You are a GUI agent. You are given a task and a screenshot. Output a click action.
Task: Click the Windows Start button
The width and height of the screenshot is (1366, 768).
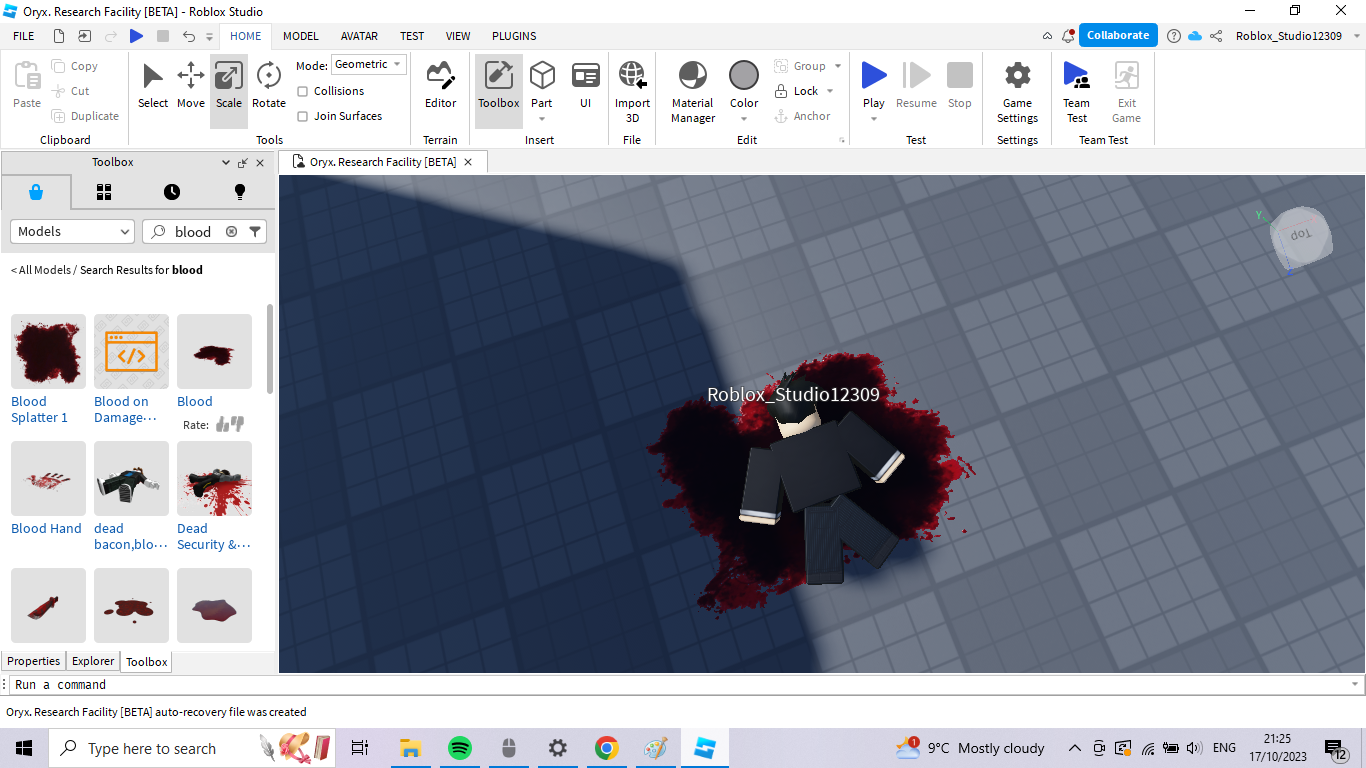pyautogui.click(x=24, y=748)
